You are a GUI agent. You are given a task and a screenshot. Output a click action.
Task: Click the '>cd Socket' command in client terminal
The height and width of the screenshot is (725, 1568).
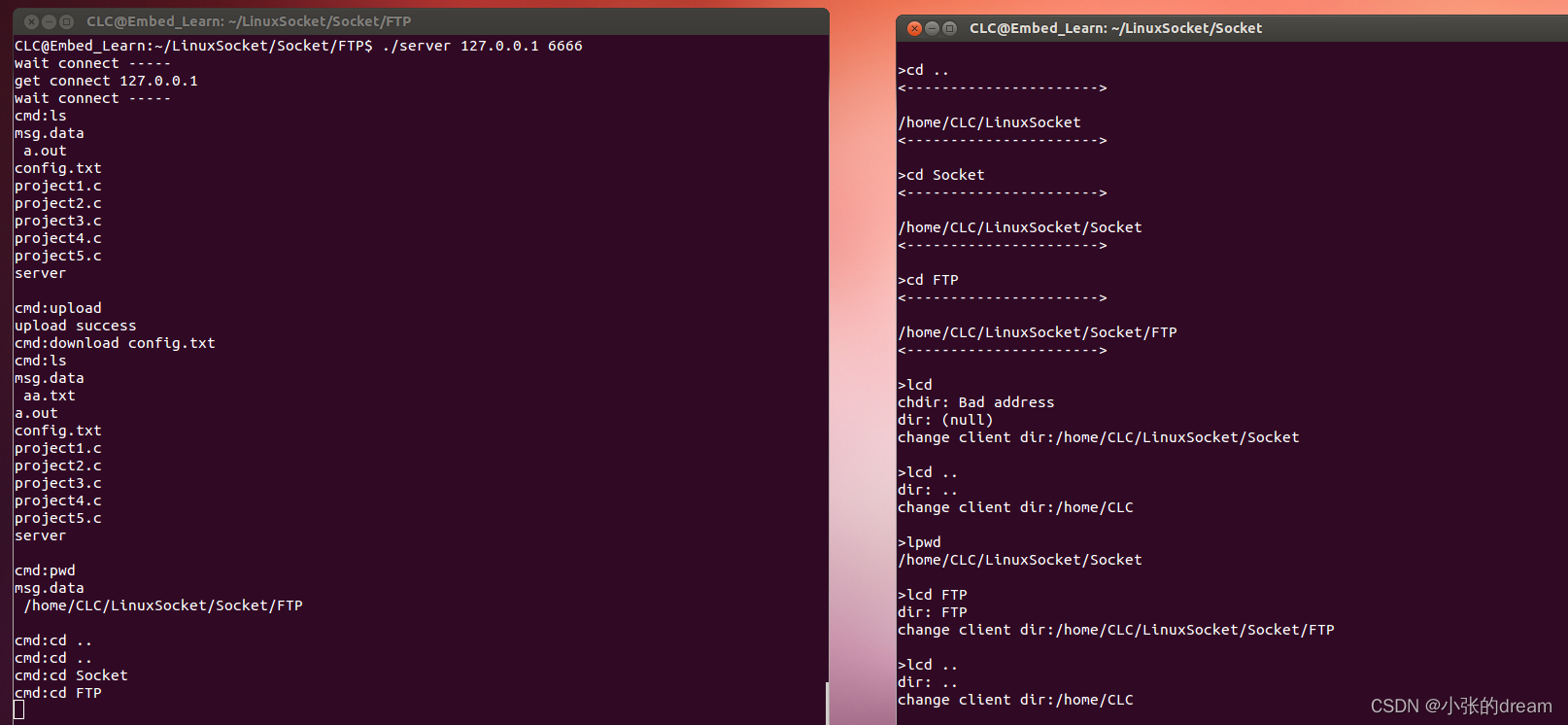pyautogui.click(x=940, y=175)
